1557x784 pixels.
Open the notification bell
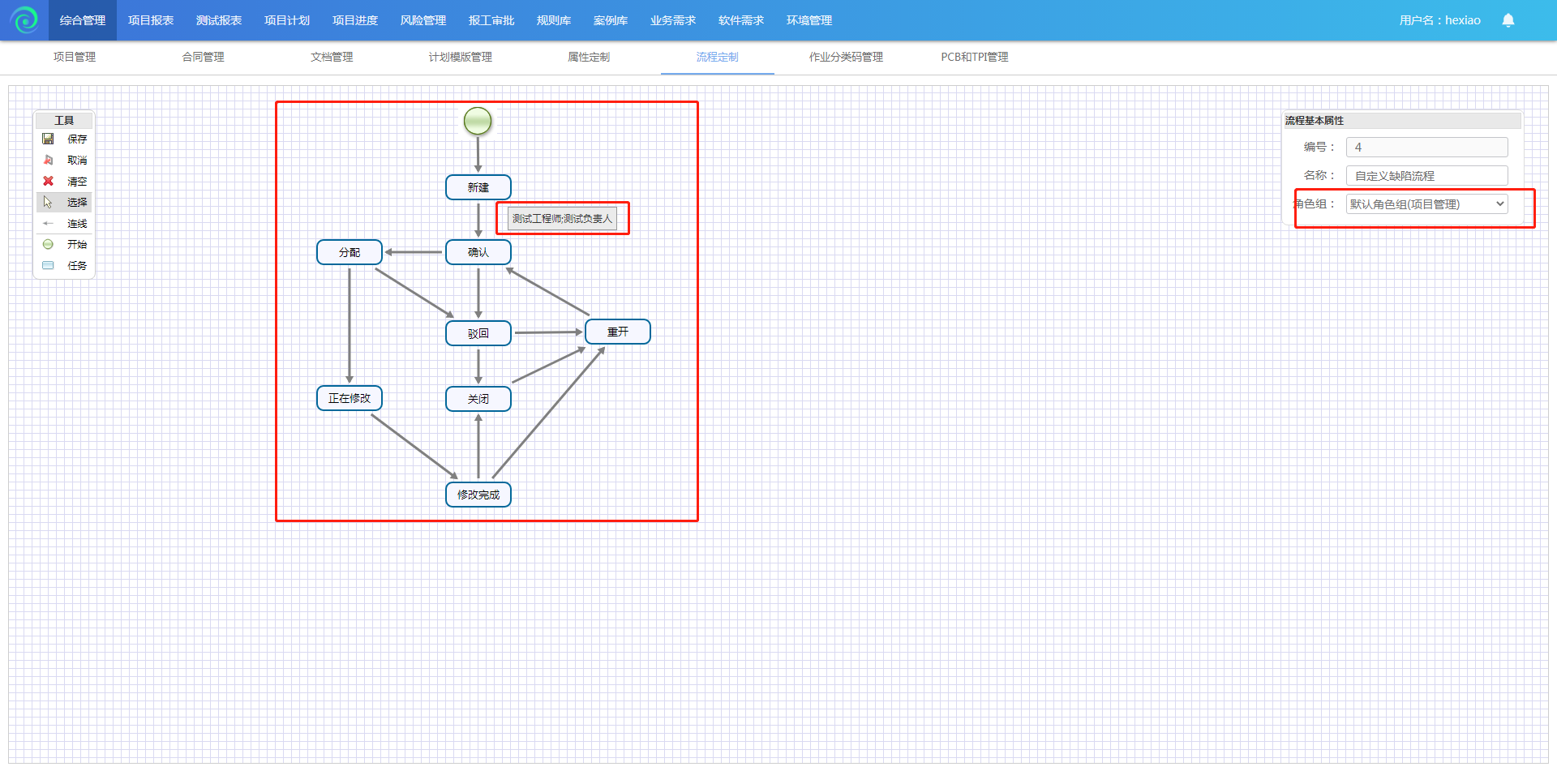(1508, 20)
